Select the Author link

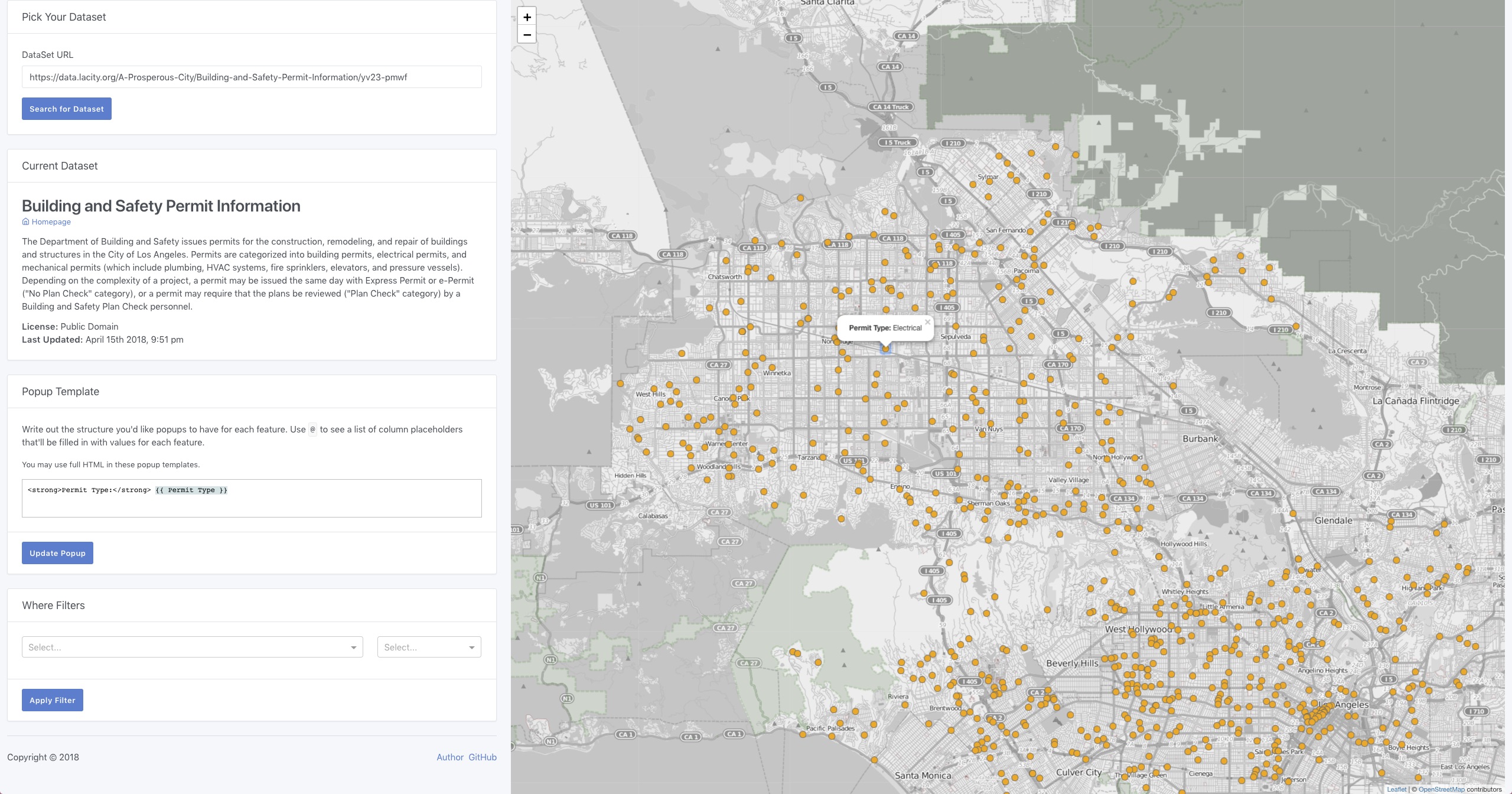450,757
